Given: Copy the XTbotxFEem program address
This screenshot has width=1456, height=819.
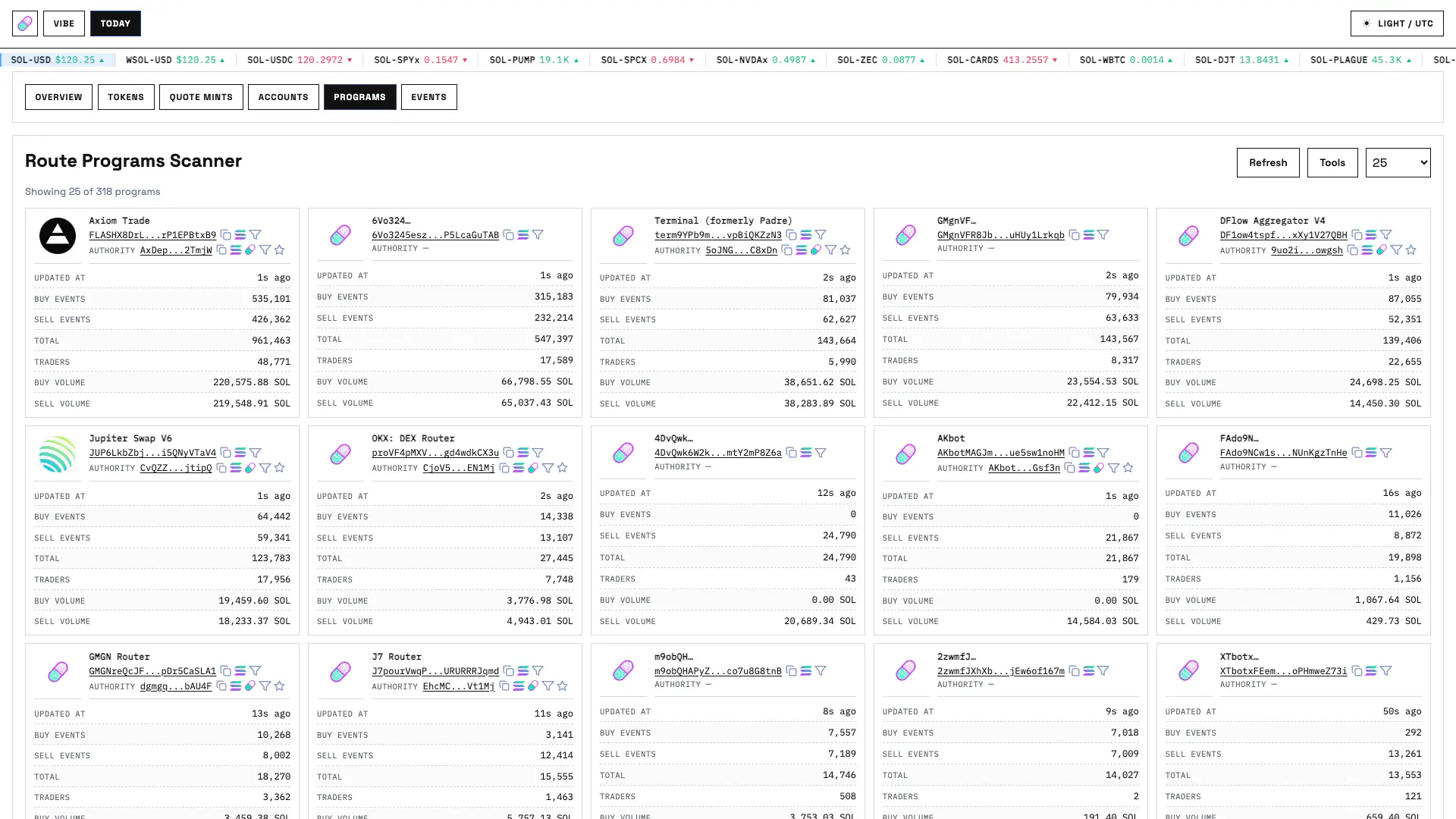Looking at the screenshot, I should point(1357,670).
